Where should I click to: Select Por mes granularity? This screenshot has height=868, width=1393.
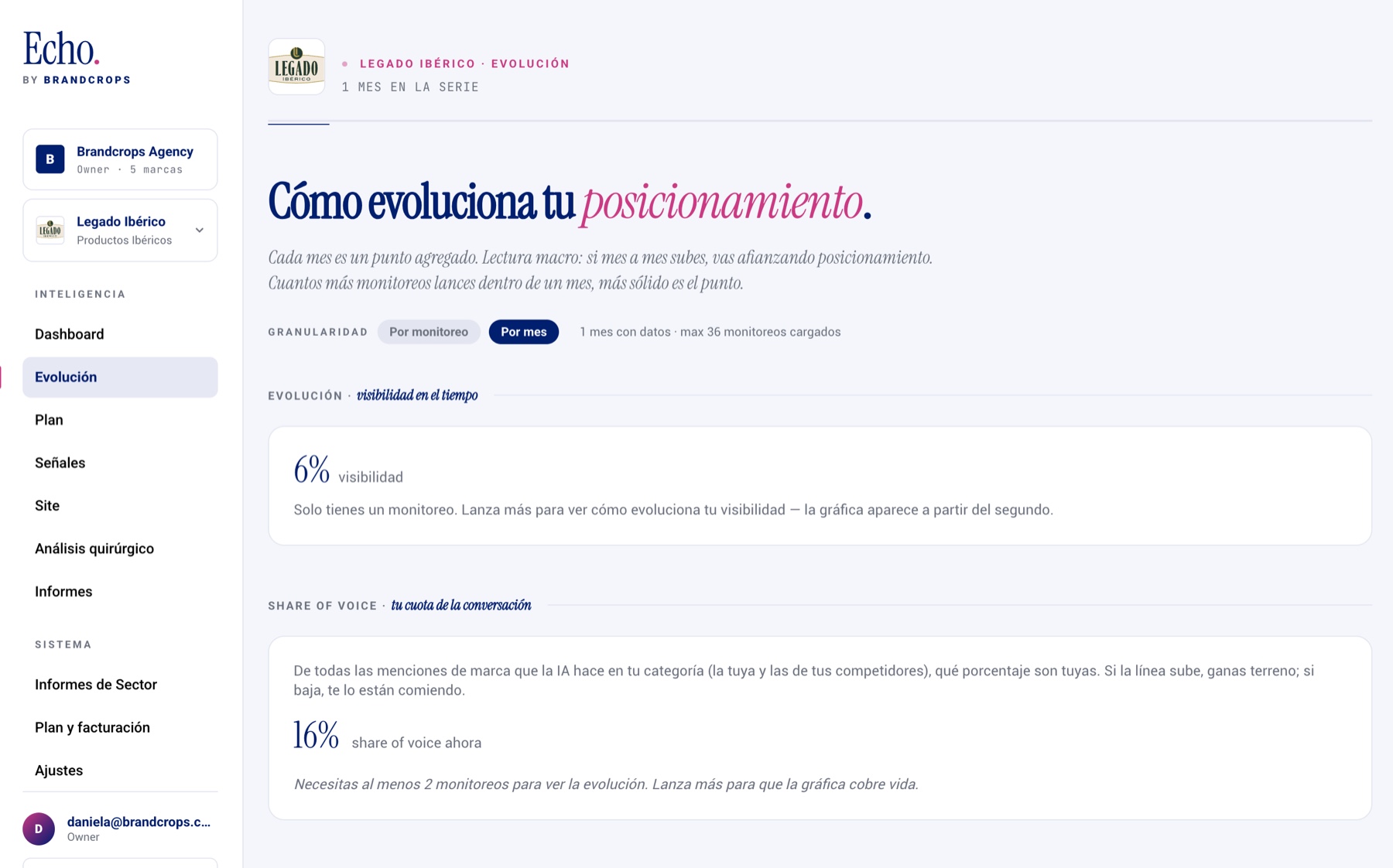[x=524, y=332]
